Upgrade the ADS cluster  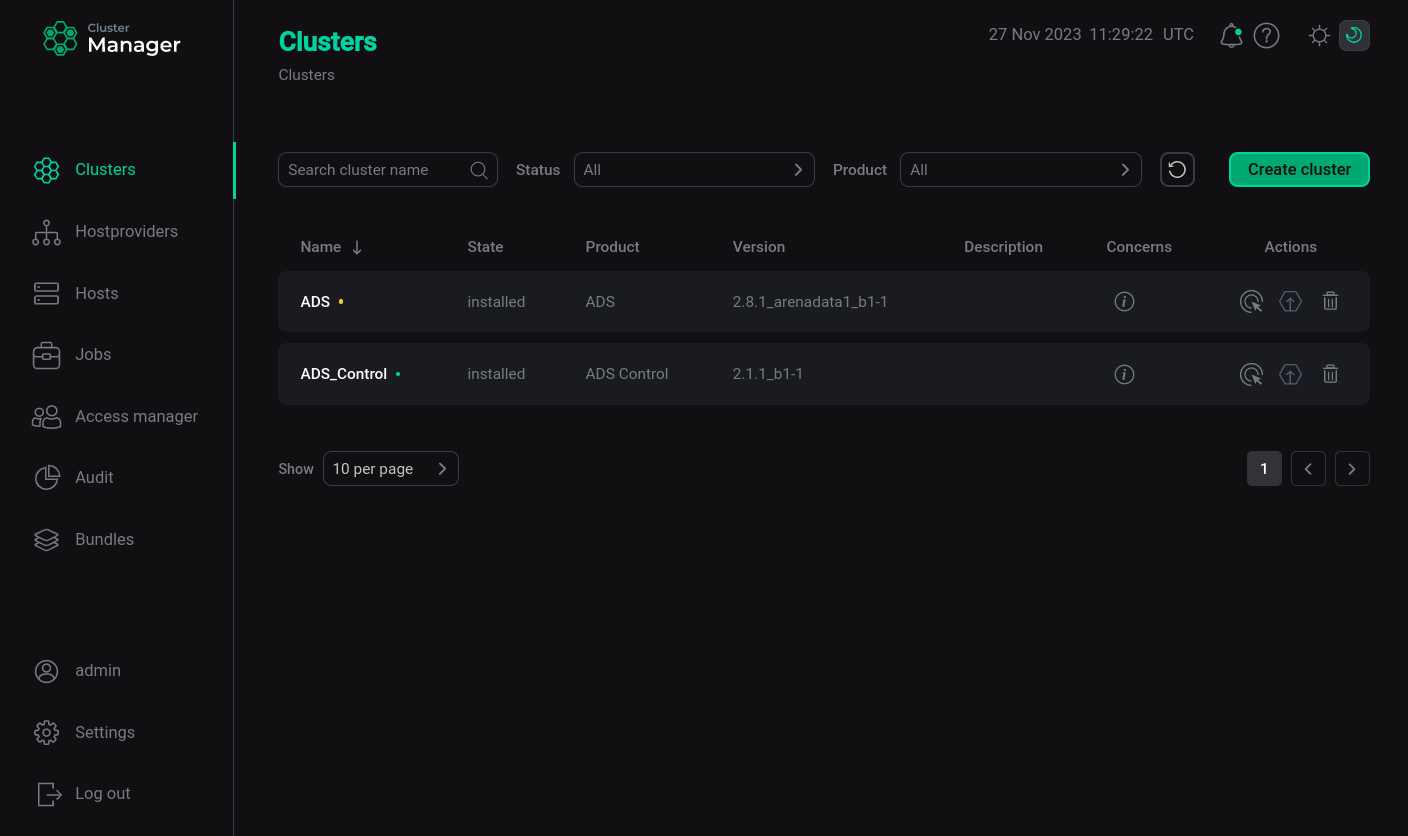(1291, 301)
